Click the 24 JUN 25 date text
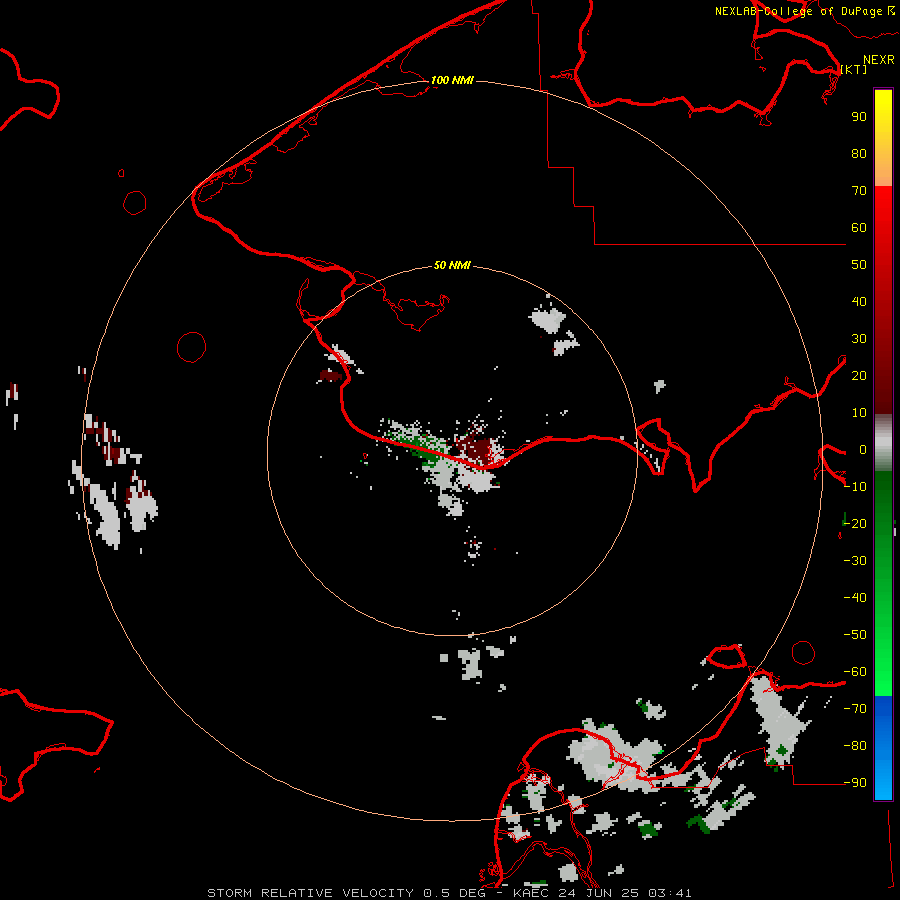Image resolution: width=900 pixels, height=900 pixels. click(x=598, y=893)
